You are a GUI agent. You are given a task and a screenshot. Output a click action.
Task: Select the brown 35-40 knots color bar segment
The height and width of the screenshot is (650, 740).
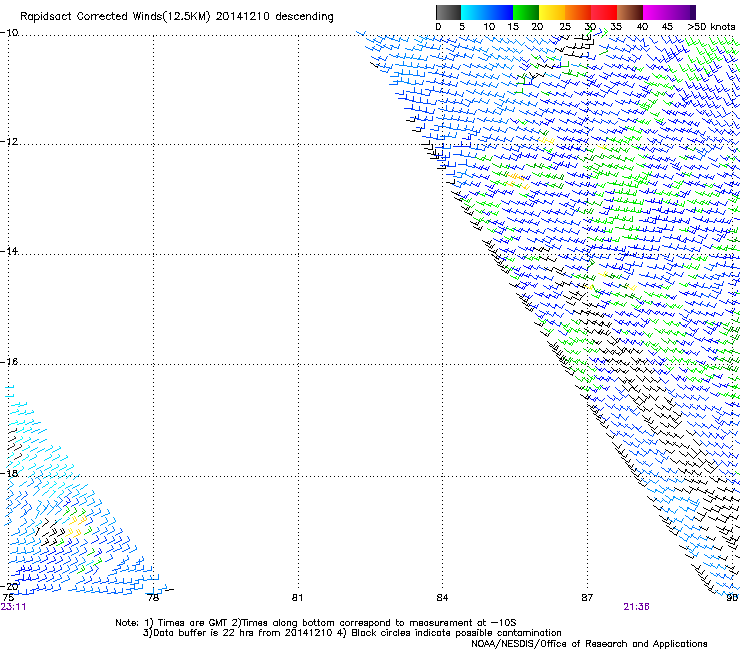(x=630, y=12)
